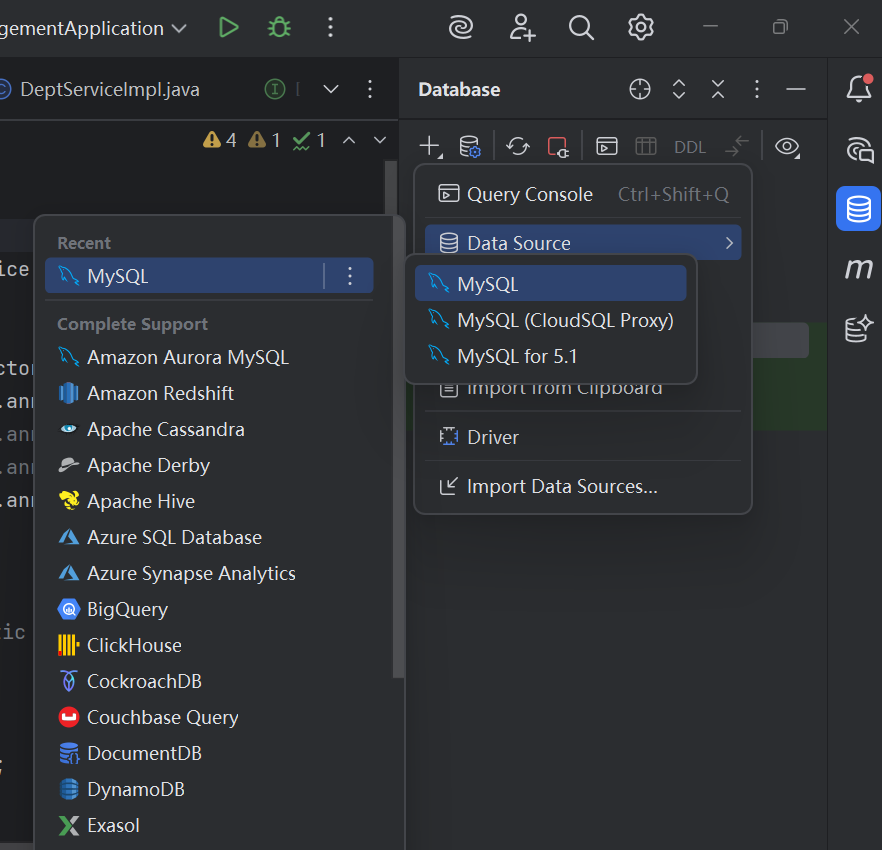Viewport: 882px width, 850px height.
Task: Select Exasol data source
Action: coord(209,825)
